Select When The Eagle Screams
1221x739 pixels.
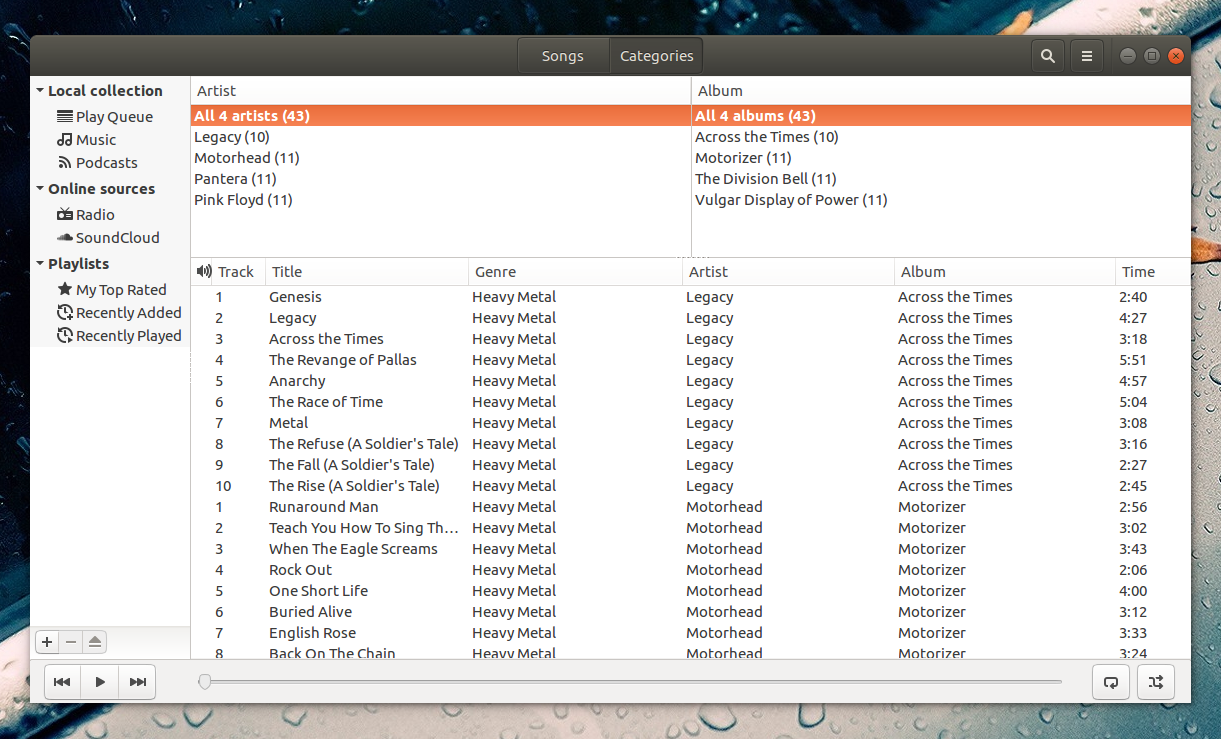pos(691,549)
